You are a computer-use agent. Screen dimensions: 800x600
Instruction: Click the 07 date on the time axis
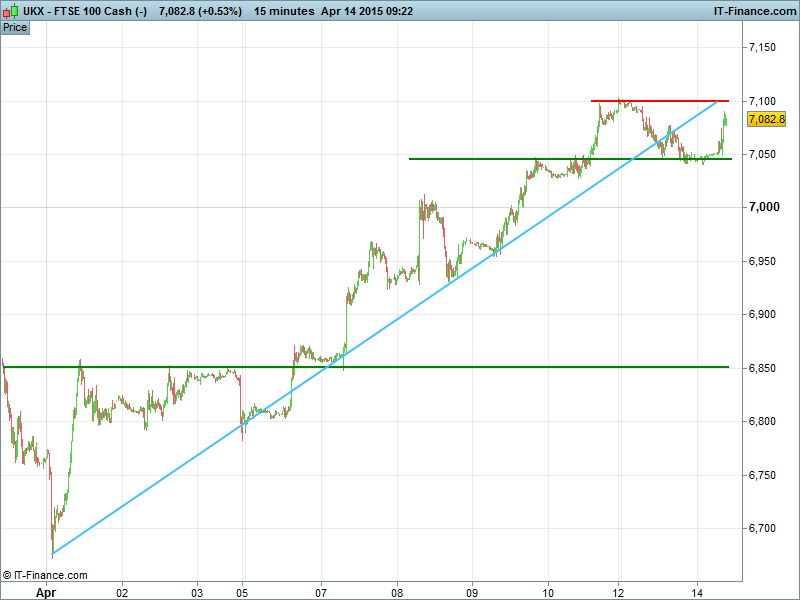(x=321, y=591)
